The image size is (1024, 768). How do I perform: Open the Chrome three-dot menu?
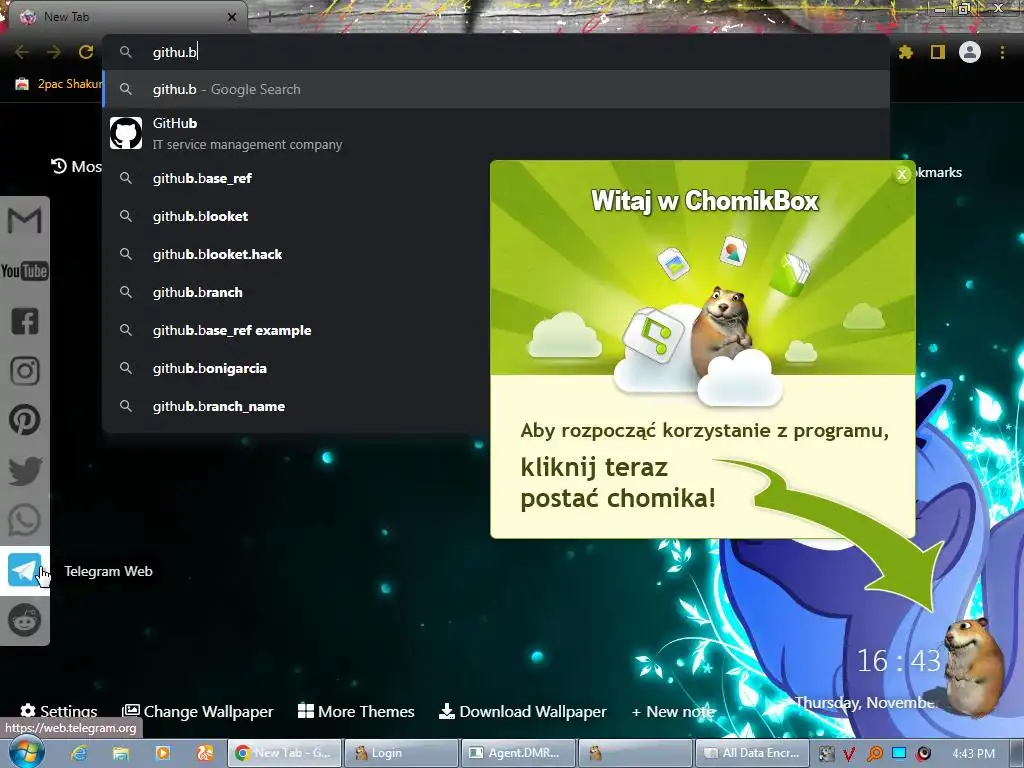(x=1002, y=52)
